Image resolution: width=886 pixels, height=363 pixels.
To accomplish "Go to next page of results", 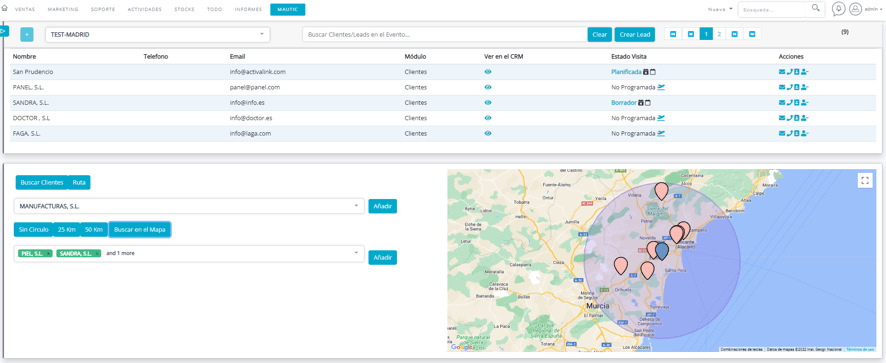I will 734,34.
